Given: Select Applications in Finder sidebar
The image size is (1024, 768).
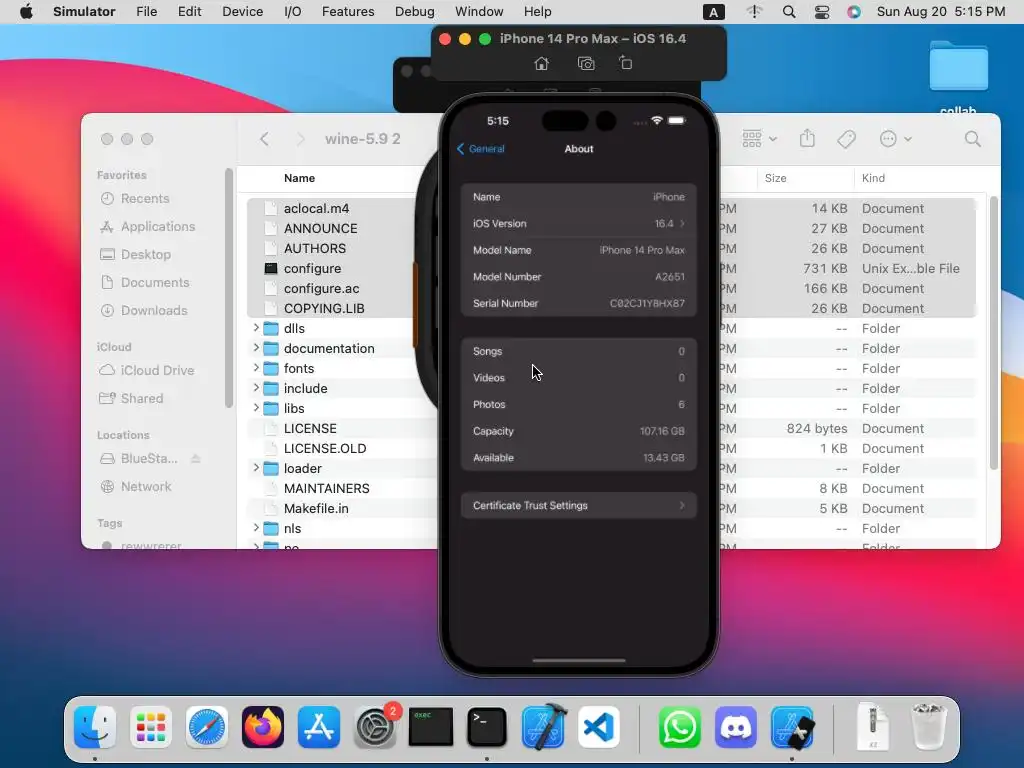Looking at the screenshot, I should pyautogui.click(x=147, y=227).
